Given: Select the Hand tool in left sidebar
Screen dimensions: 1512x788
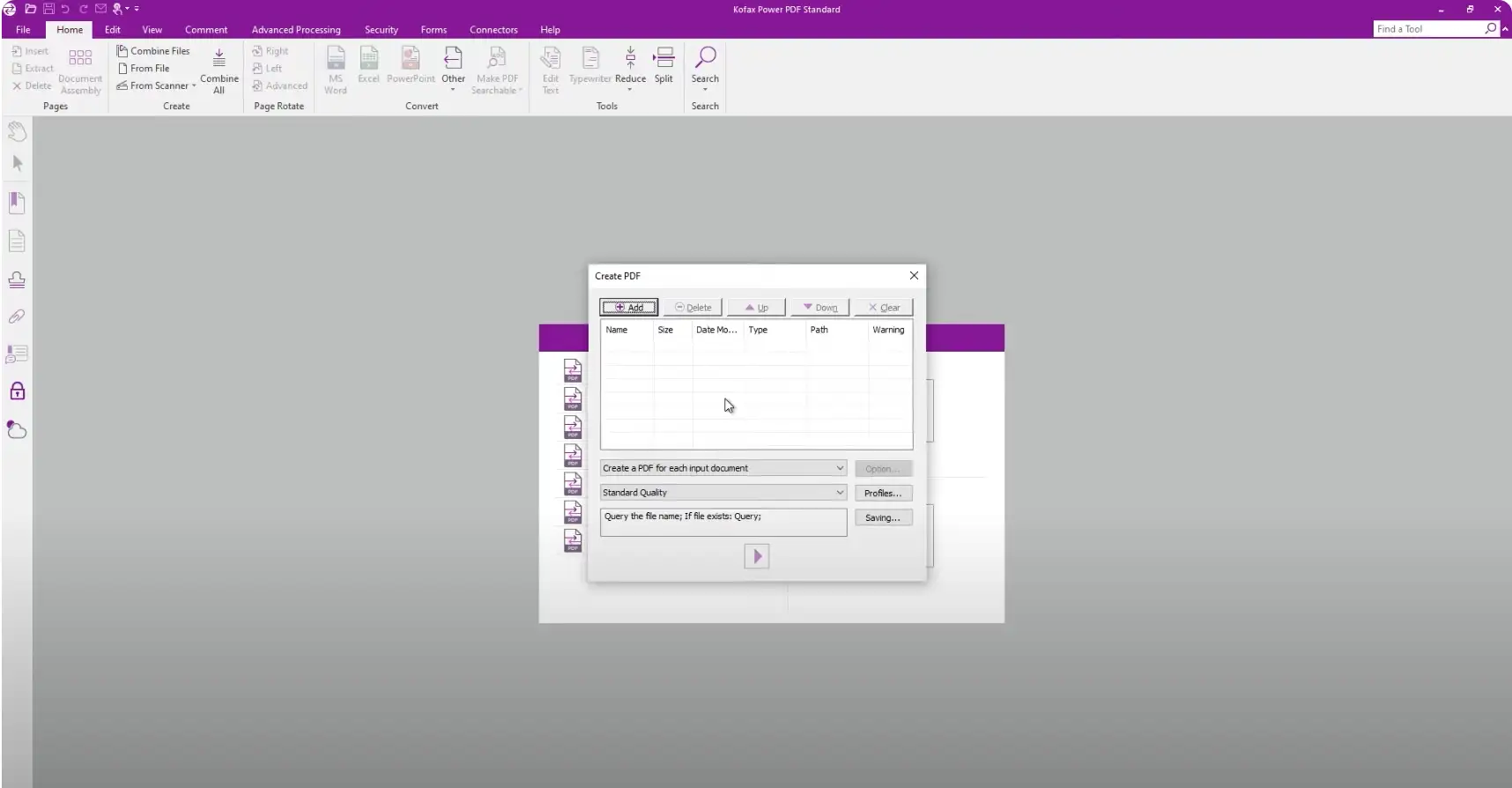Looking at the screenshot, I should [x=17, y=131].
